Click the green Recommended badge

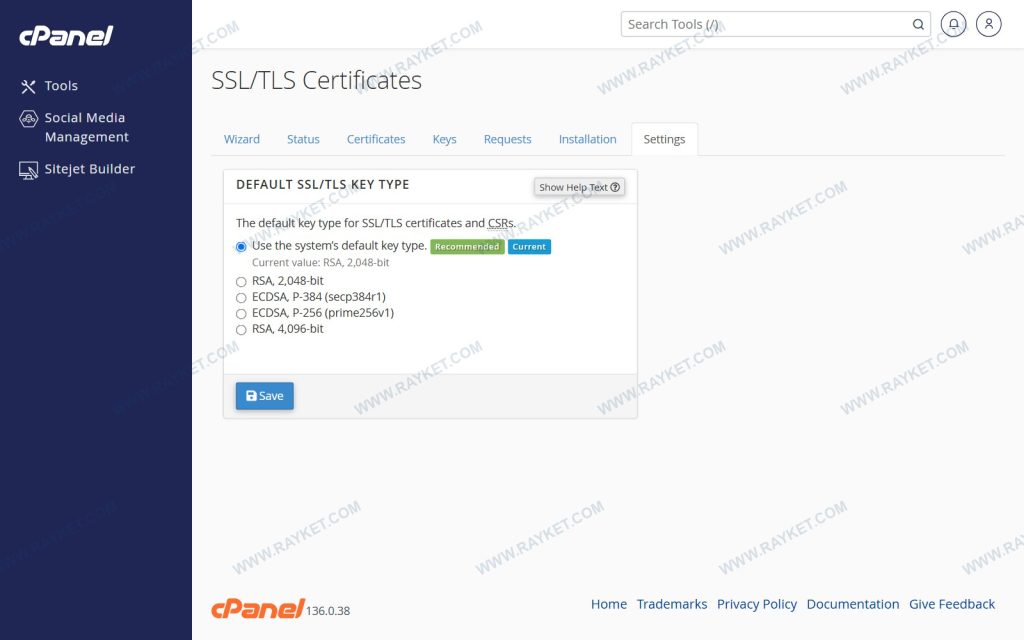click(x=467, y=247)
